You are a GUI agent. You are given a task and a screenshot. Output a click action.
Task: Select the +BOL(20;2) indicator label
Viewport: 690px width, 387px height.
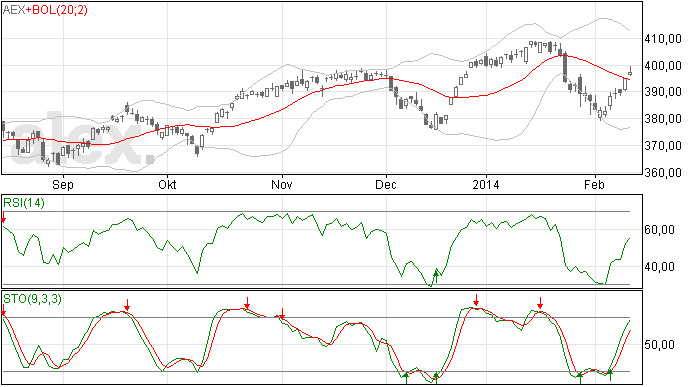(x=57, y=10)
